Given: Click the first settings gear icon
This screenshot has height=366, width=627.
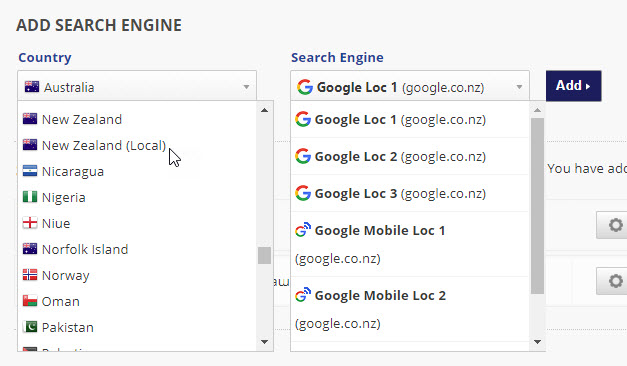Looking at the screenshot, I should (x=615, y=225).
